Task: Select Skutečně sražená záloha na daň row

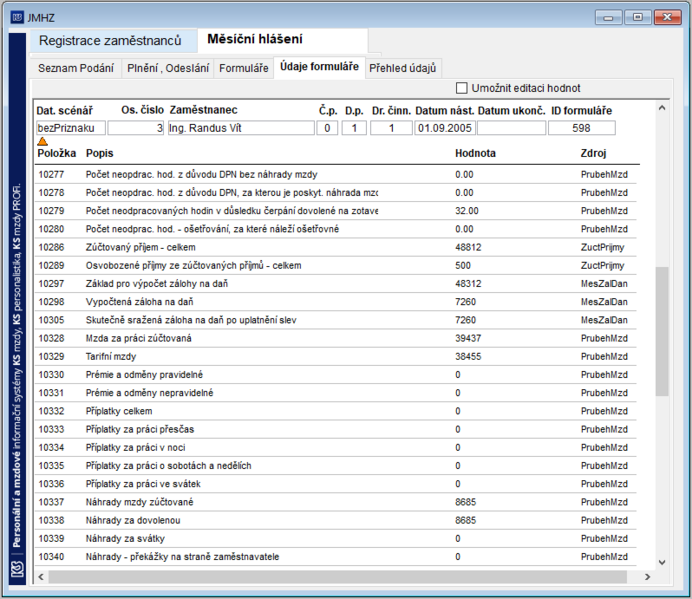Action: pyautogui.click(x=335, y=320)
